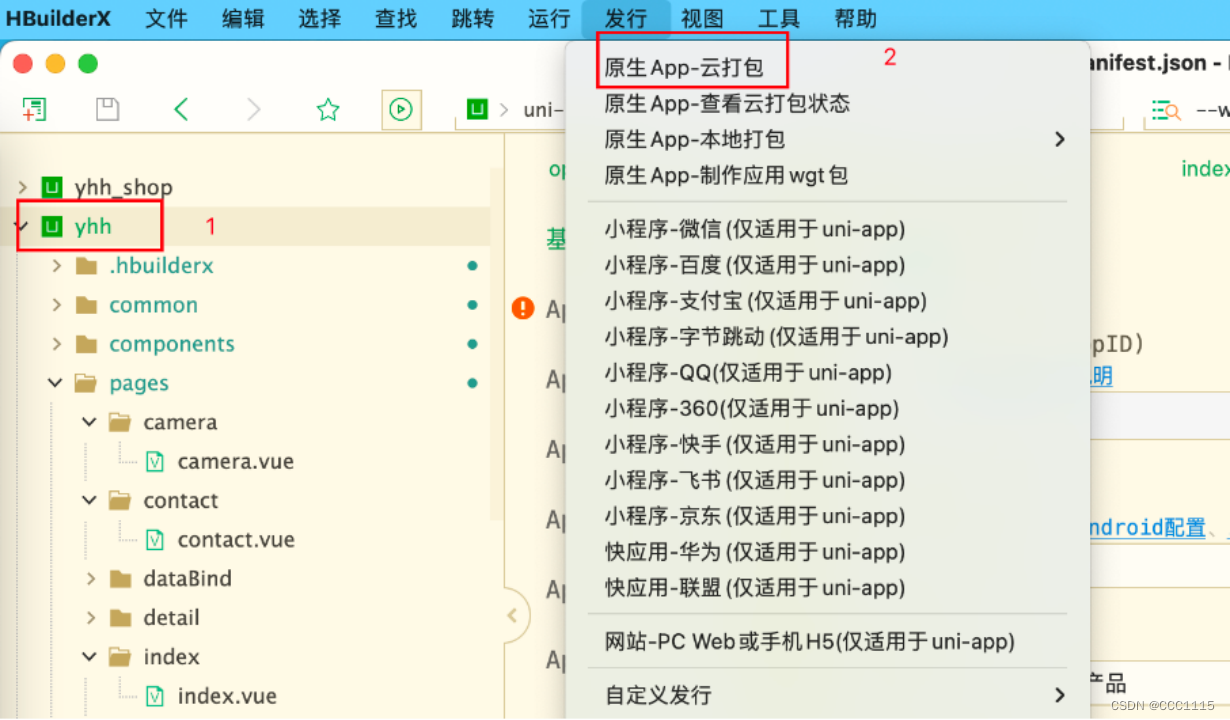
Task: Open the 帮助 menu
Action: 855,18
